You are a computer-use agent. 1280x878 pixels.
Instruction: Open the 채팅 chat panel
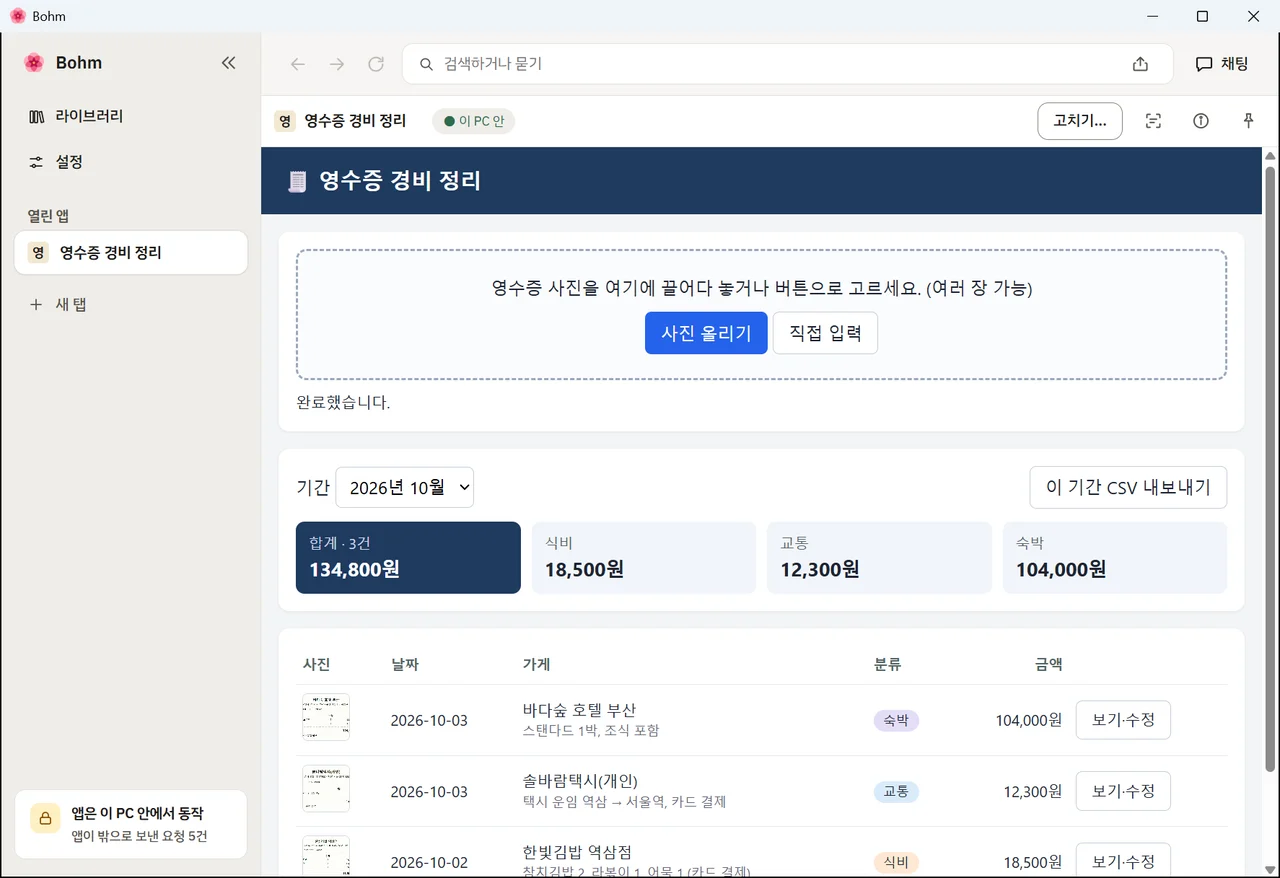(1222, 64)
